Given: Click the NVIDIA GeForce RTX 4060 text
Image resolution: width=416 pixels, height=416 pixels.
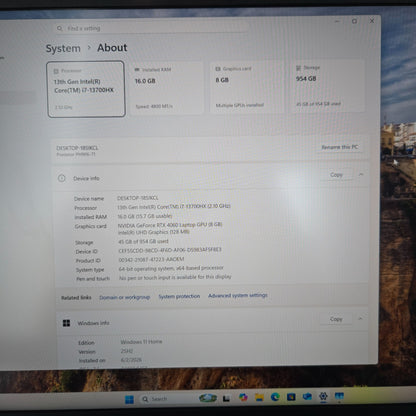Looking at the screenshot, I should 170,225.
